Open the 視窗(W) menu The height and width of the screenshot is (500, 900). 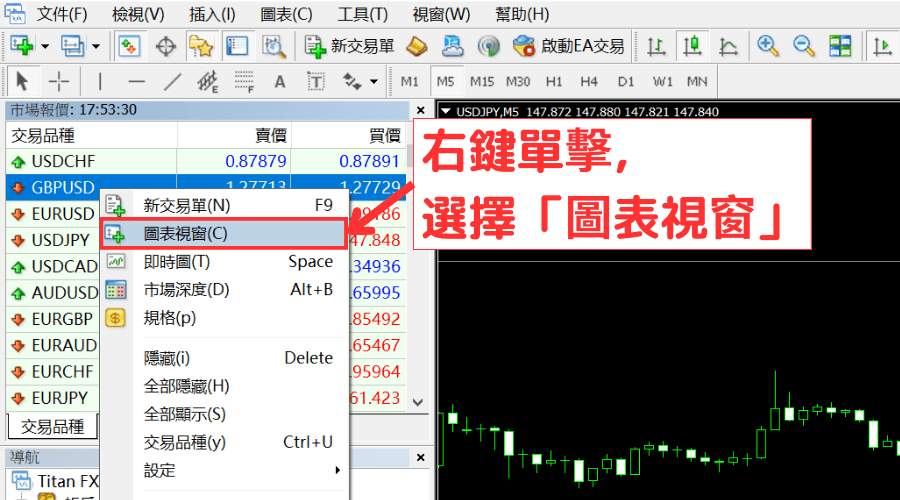[x=441, y=14]
